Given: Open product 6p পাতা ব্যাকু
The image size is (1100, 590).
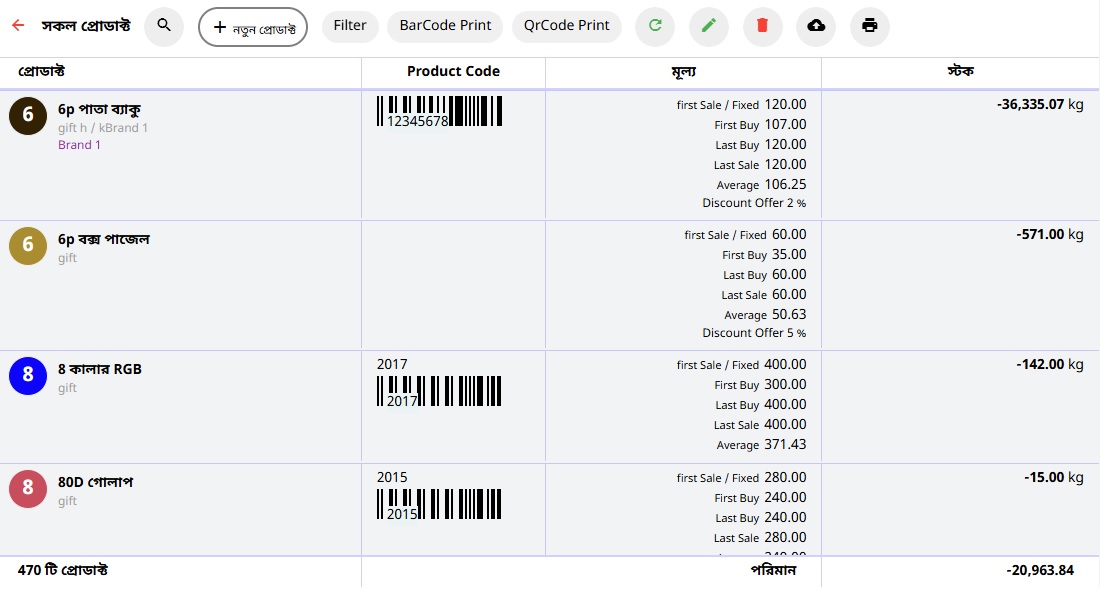Looking at the screenshot, I should pyautogui.click(x=99, y=110).
